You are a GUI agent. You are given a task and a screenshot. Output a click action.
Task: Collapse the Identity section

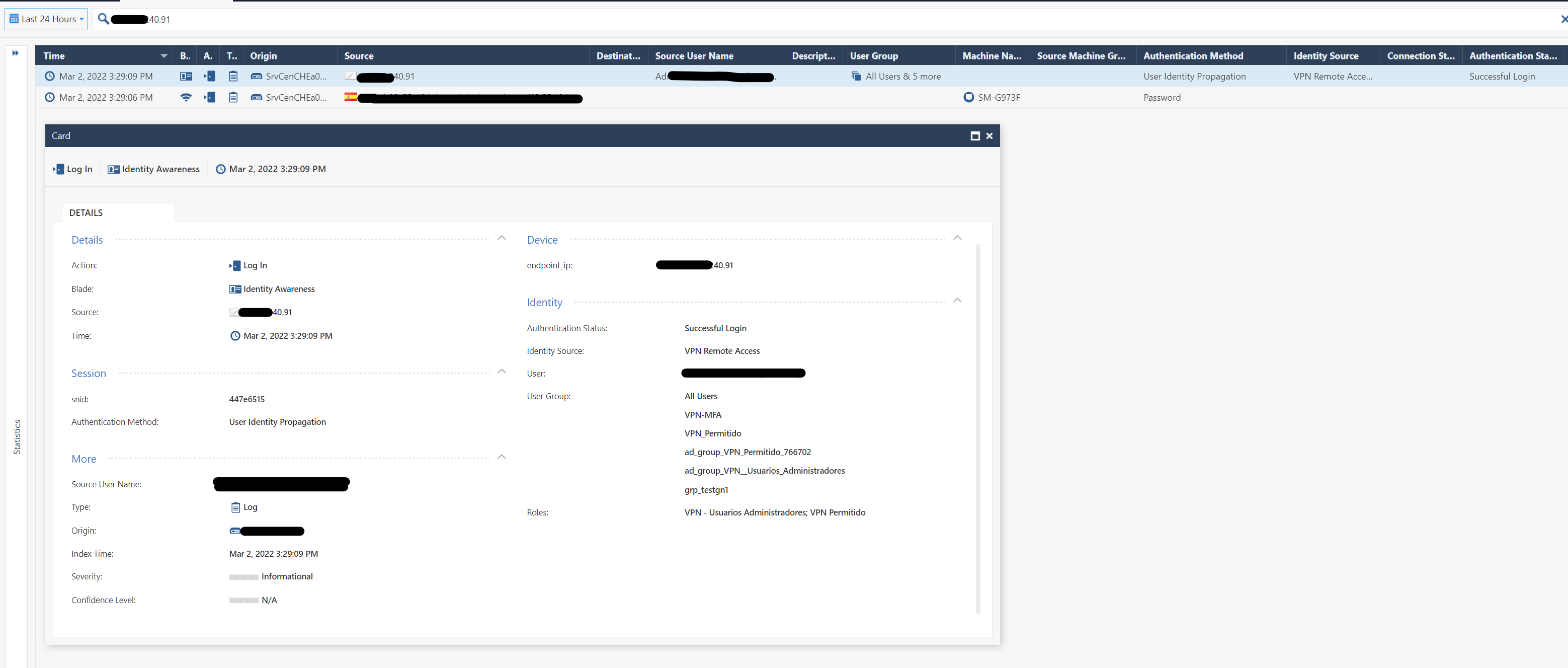[x=957, y=300]
